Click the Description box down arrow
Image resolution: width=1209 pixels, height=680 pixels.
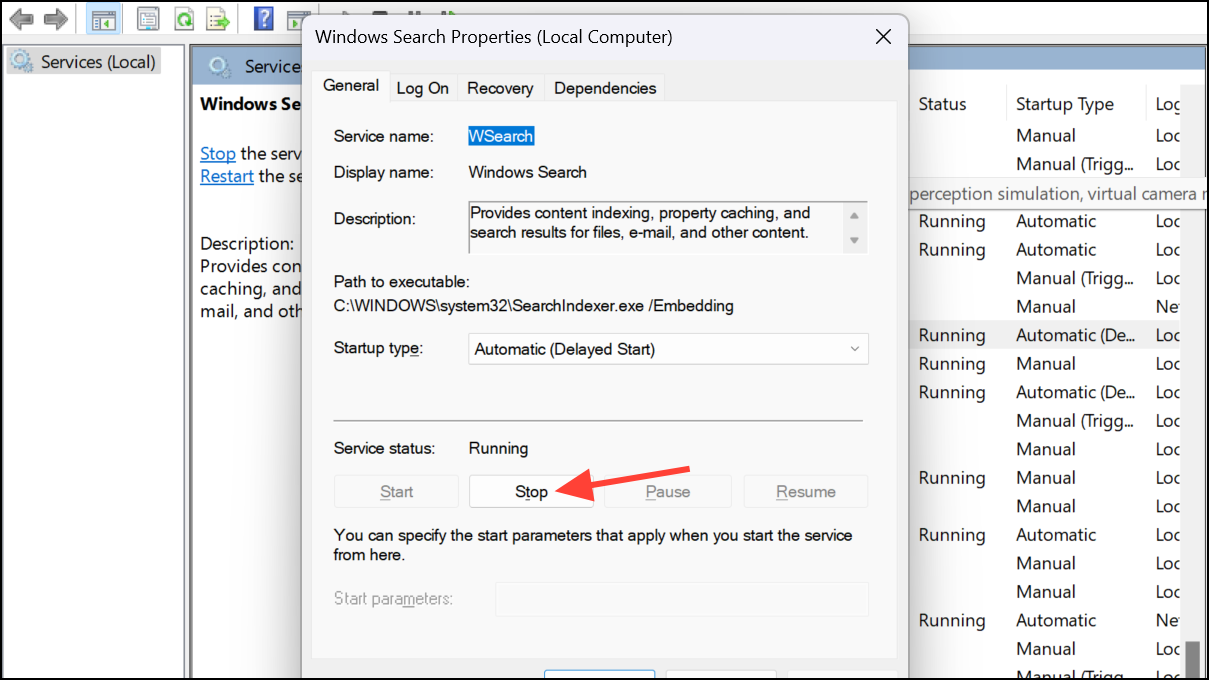pyautogui.click(x=854, y=240)
